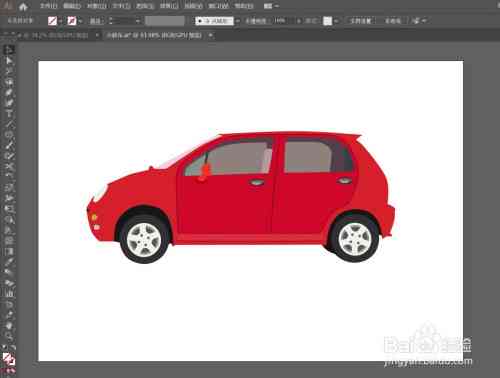This screenshot has height=378, width=500.
Task: Open the 文件 menu
Action: pos(48,6)
